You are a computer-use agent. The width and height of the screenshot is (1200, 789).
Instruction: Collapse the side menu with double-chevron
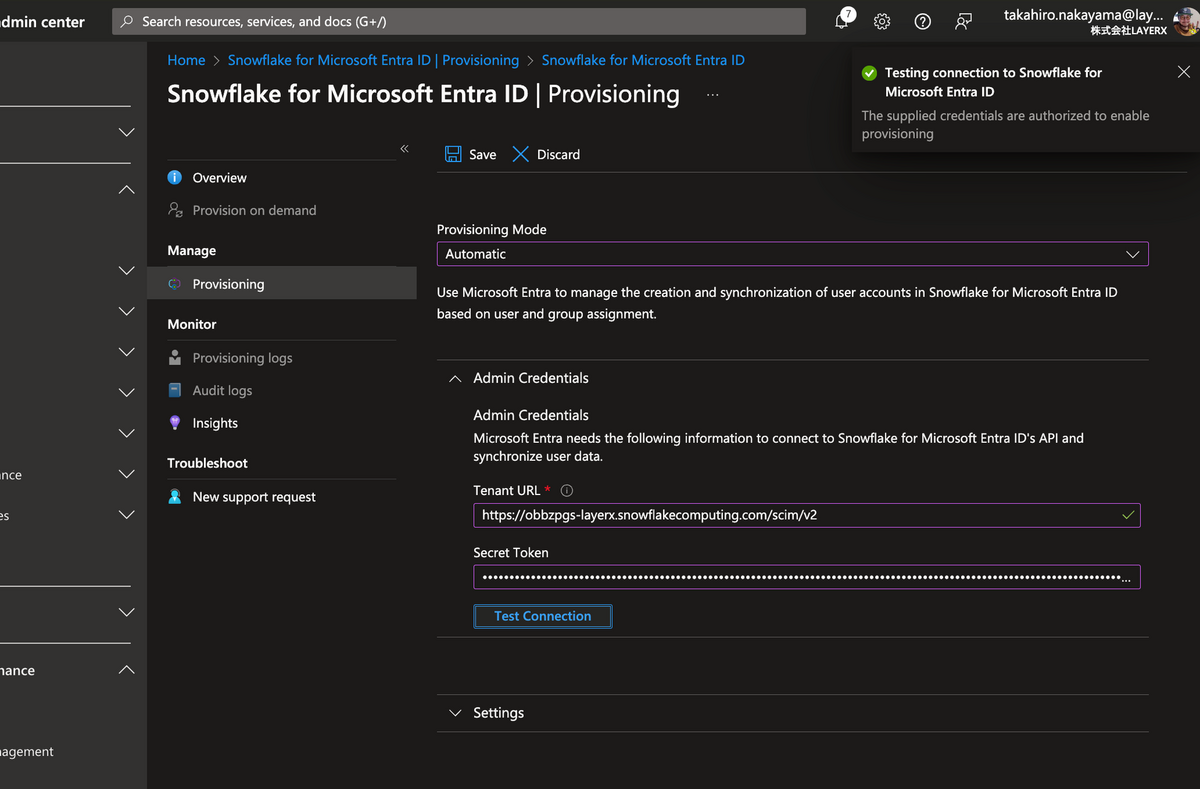tap(404, 148)
